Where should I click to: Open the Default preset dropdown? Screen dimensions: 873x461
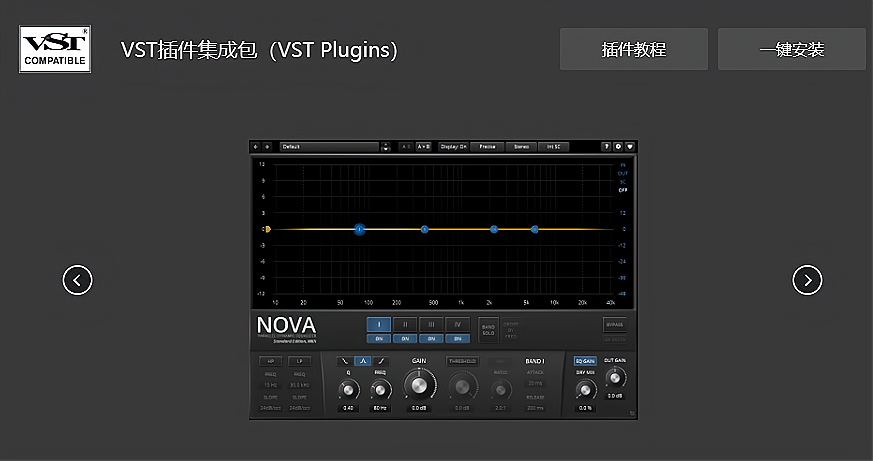click(x=330, y=146)
